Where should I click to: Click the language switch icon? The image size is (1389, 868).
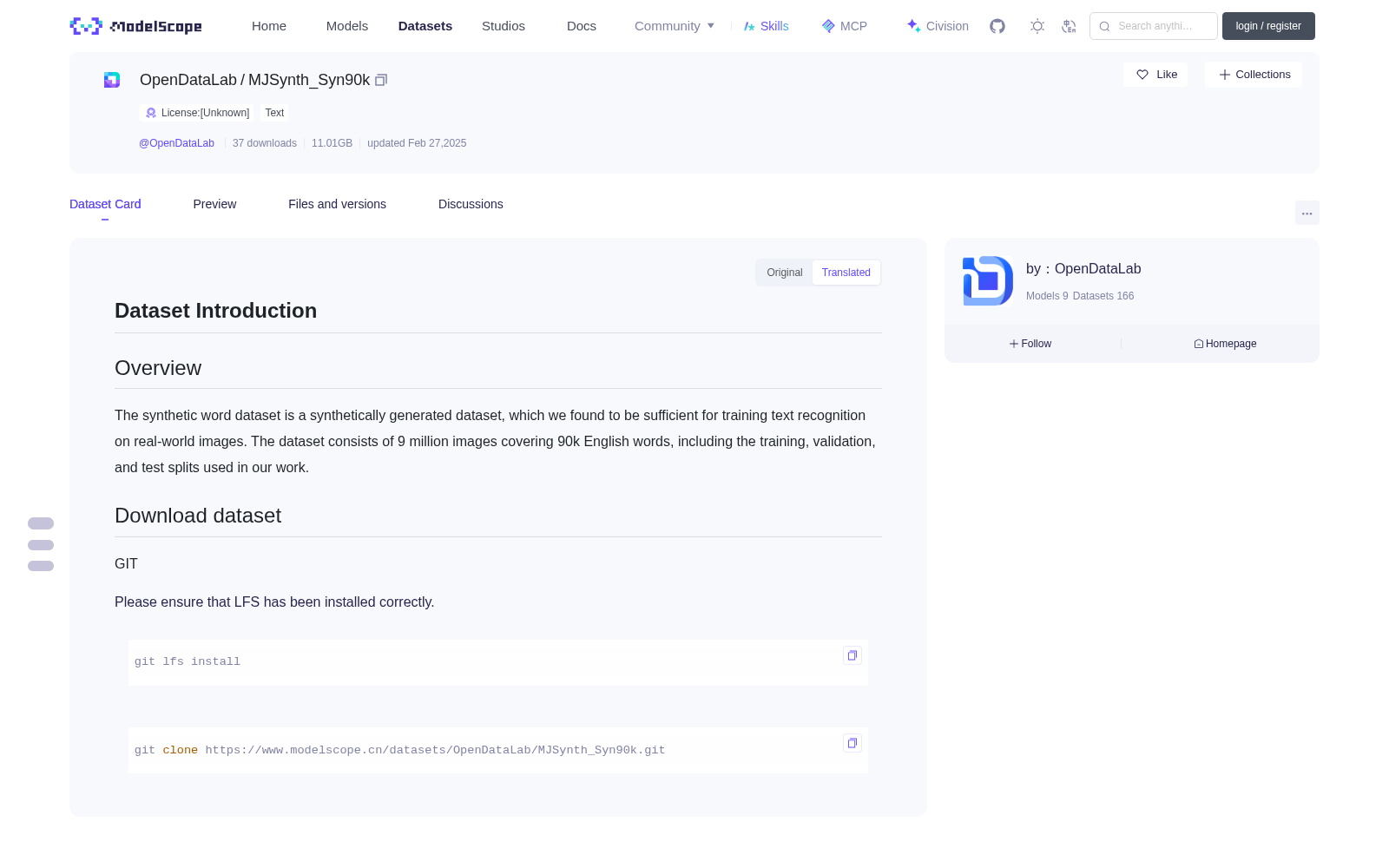pos(1069,26)
